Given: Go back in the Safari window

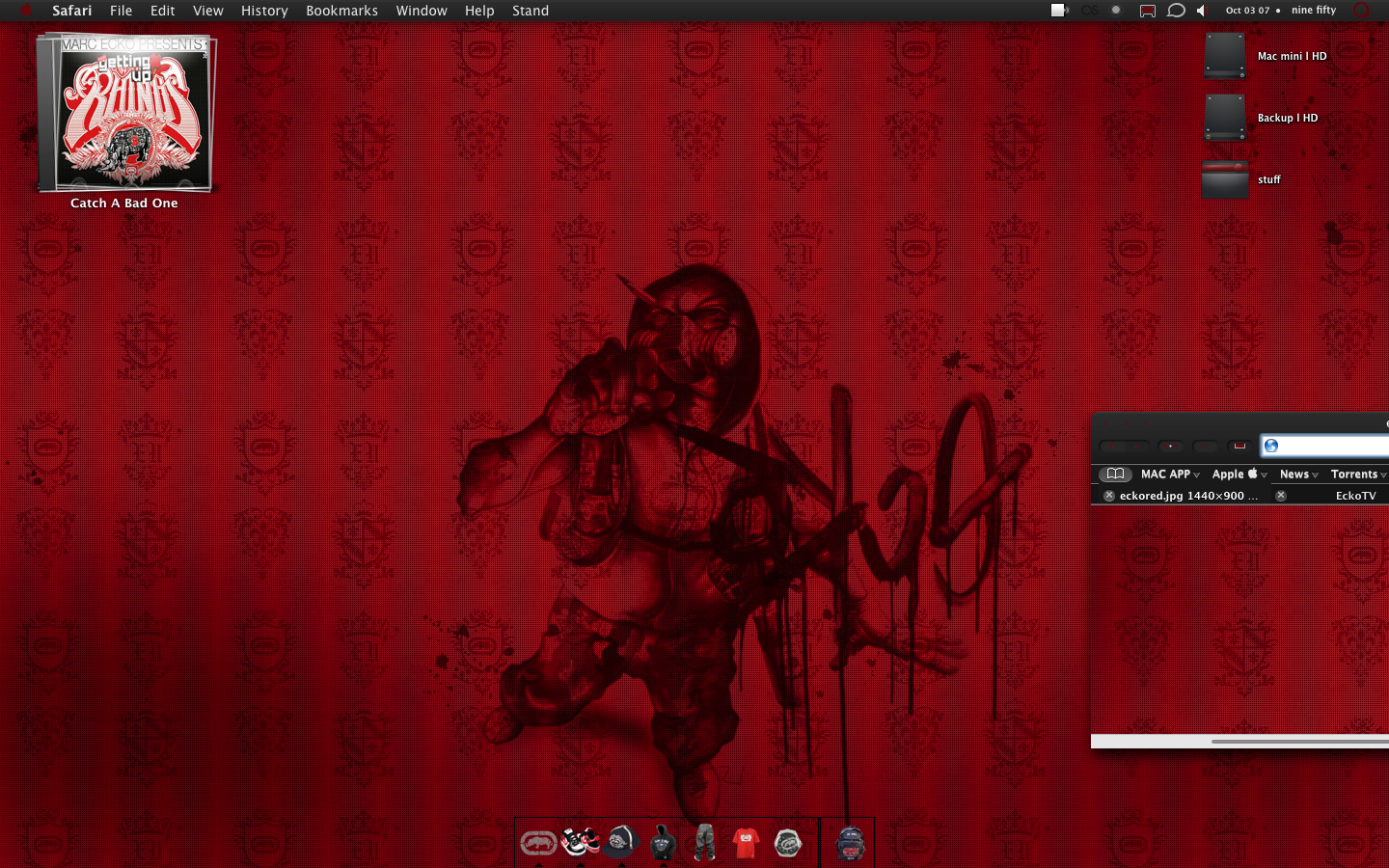Looking at the screenshot, I should [1112, 446].
